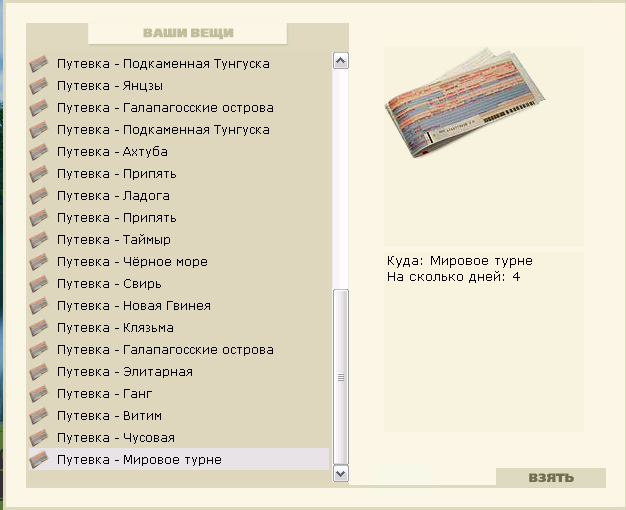The height and width of the screenshot is (510, 626).
Task: Select Путевка - Ганг item
Action: coord(179,394)
